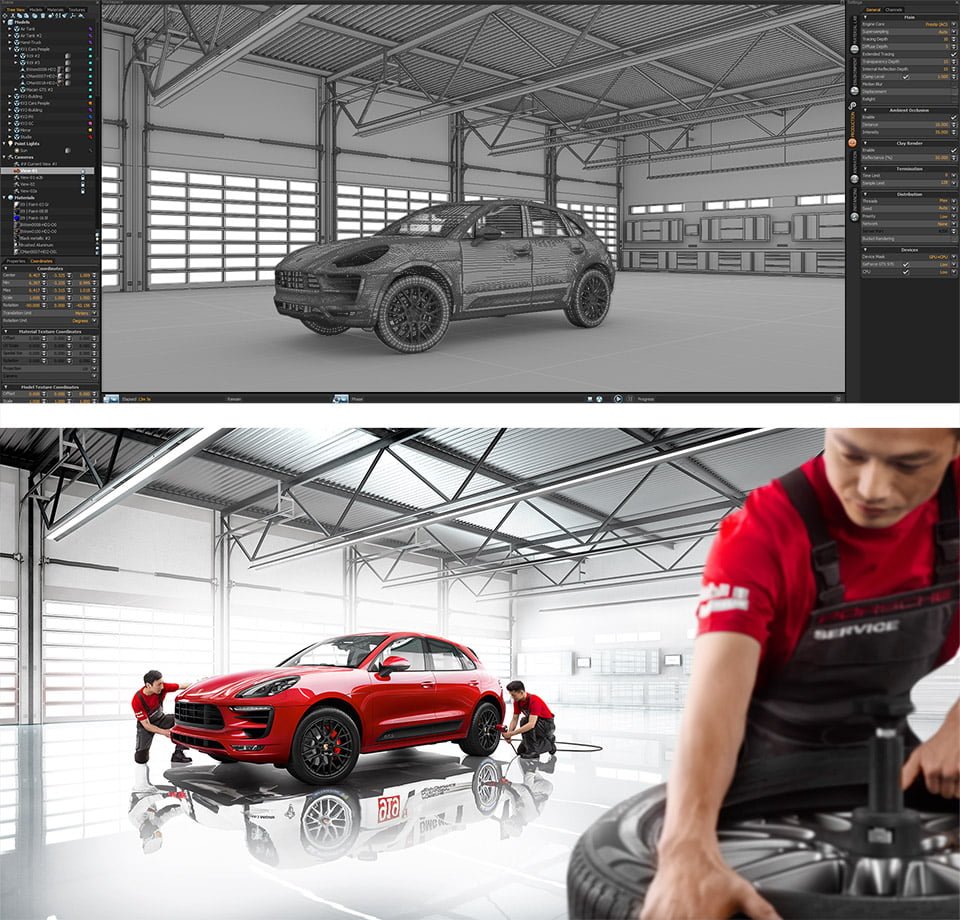Toggle the Extended Tracing checkbox
Screen dimensions: 960x920
[953, 54]
